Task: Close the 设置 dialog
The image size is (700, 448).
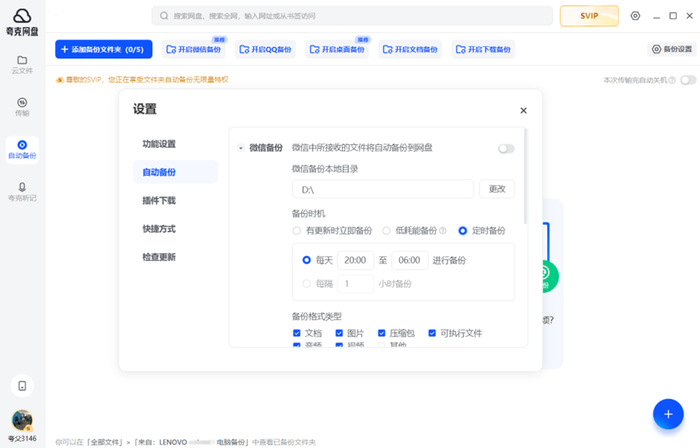Action: (523, 110)
